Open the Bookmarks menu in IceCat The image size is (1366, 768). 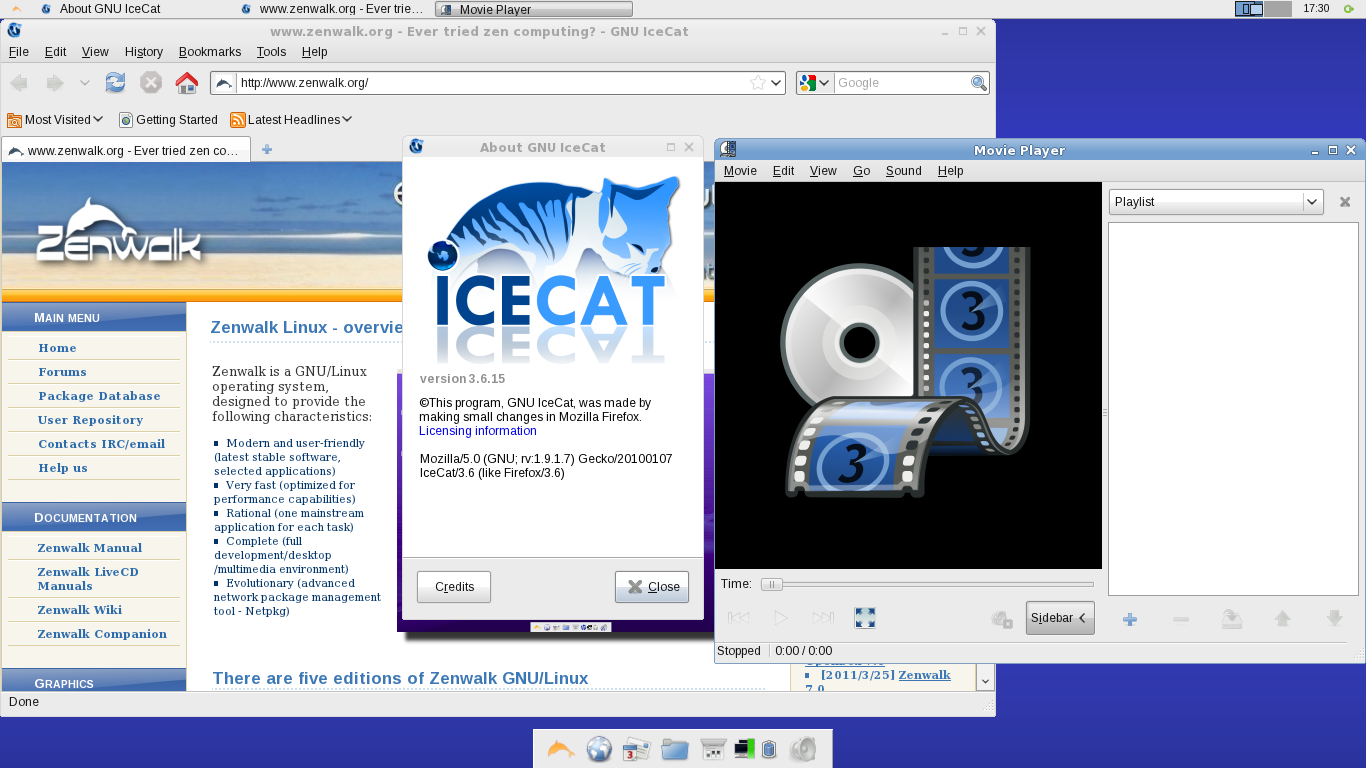tap(210, 52)
